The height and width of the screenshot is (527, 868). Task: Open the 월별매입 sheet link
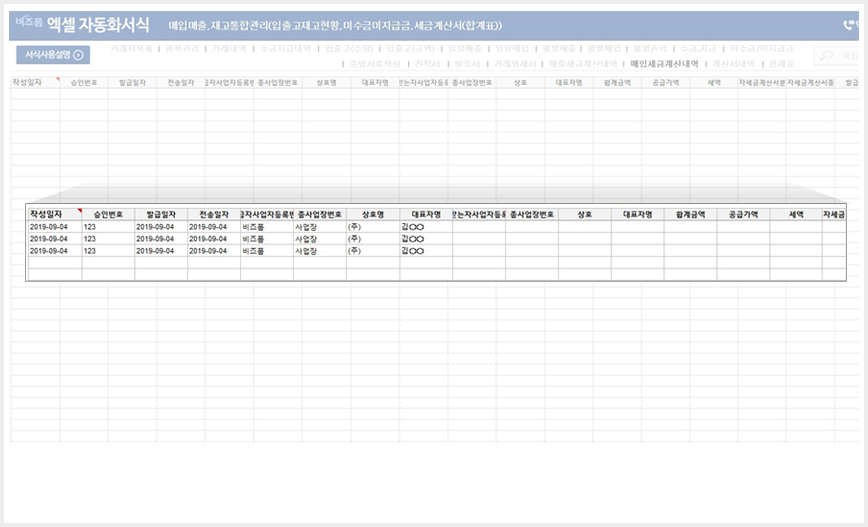point(604,49)
